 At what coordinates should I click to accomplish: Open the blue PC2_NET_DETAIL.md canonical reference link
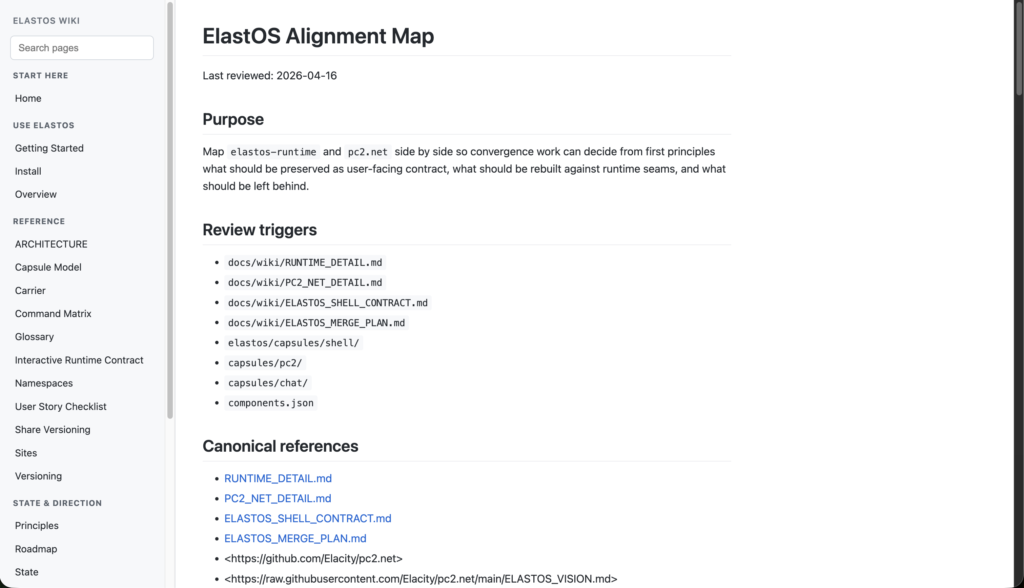point(277,498)
